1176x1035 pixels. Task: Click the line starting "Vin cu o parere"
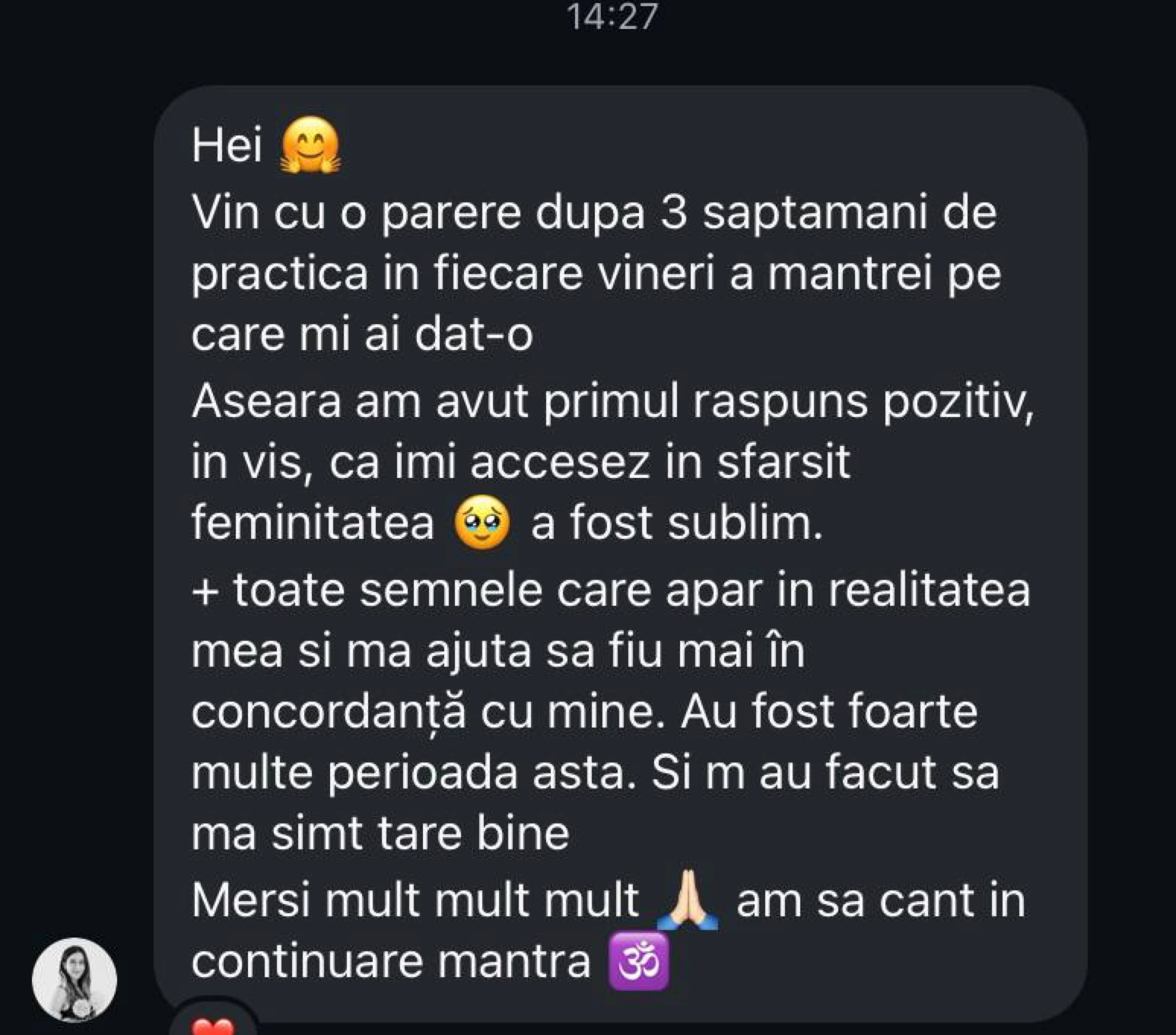click(x=594, y=212)
